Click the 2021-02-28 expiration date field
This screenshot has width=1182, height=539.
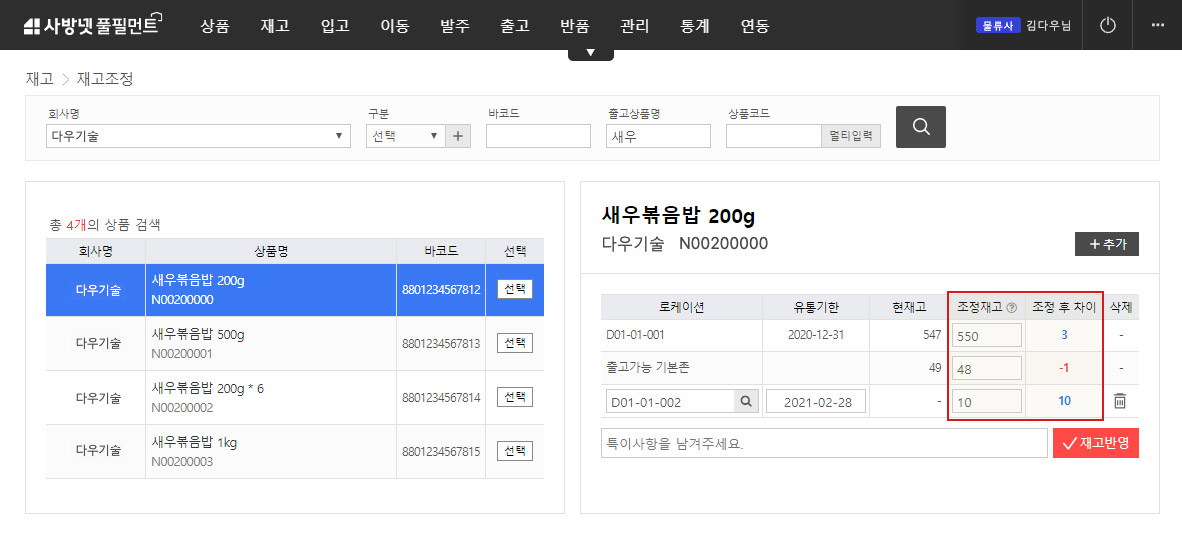point(815,402)
